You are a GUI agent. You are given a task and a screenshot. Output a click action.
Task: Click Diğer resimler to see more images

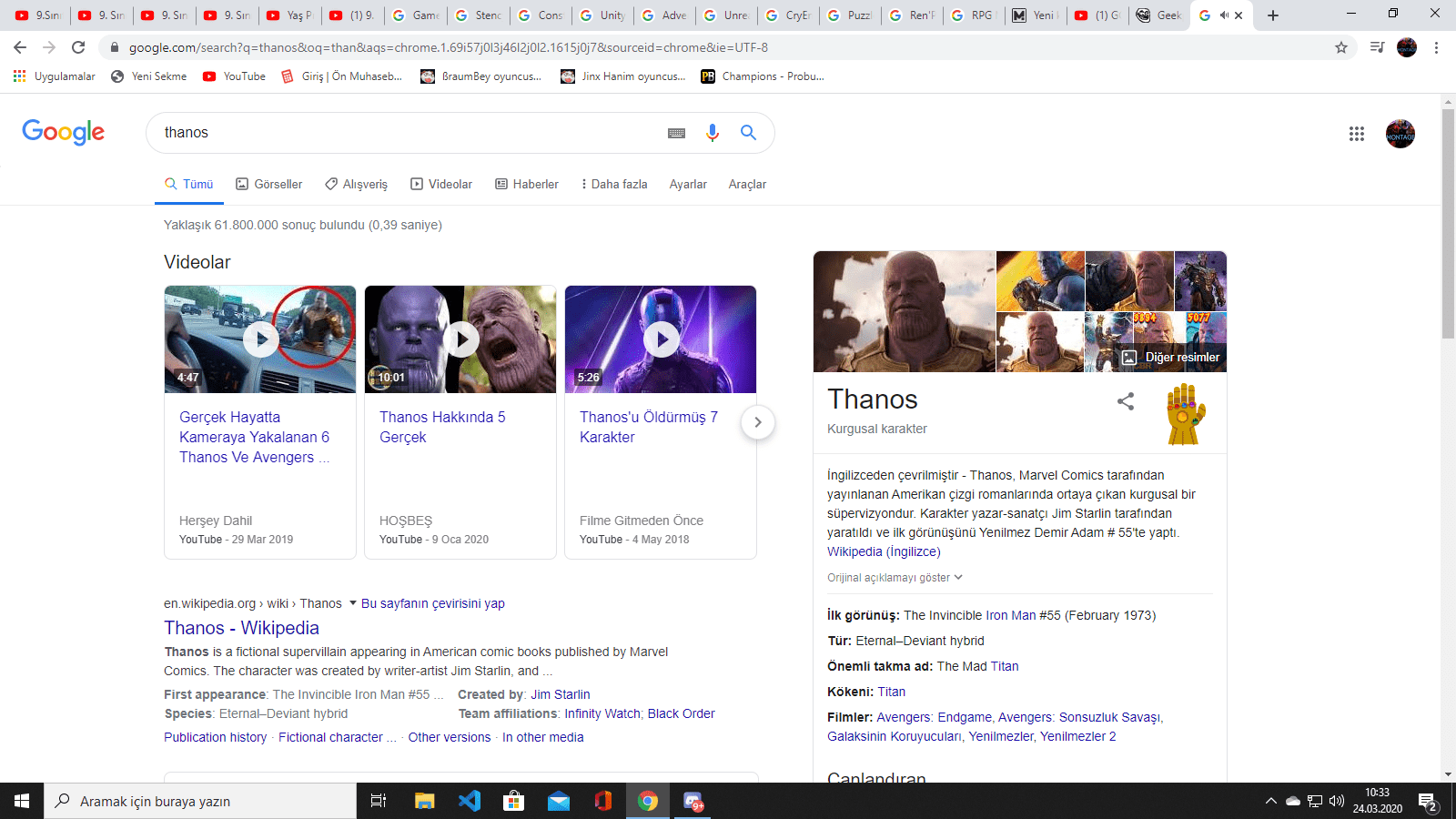(x=1170, y=358)
